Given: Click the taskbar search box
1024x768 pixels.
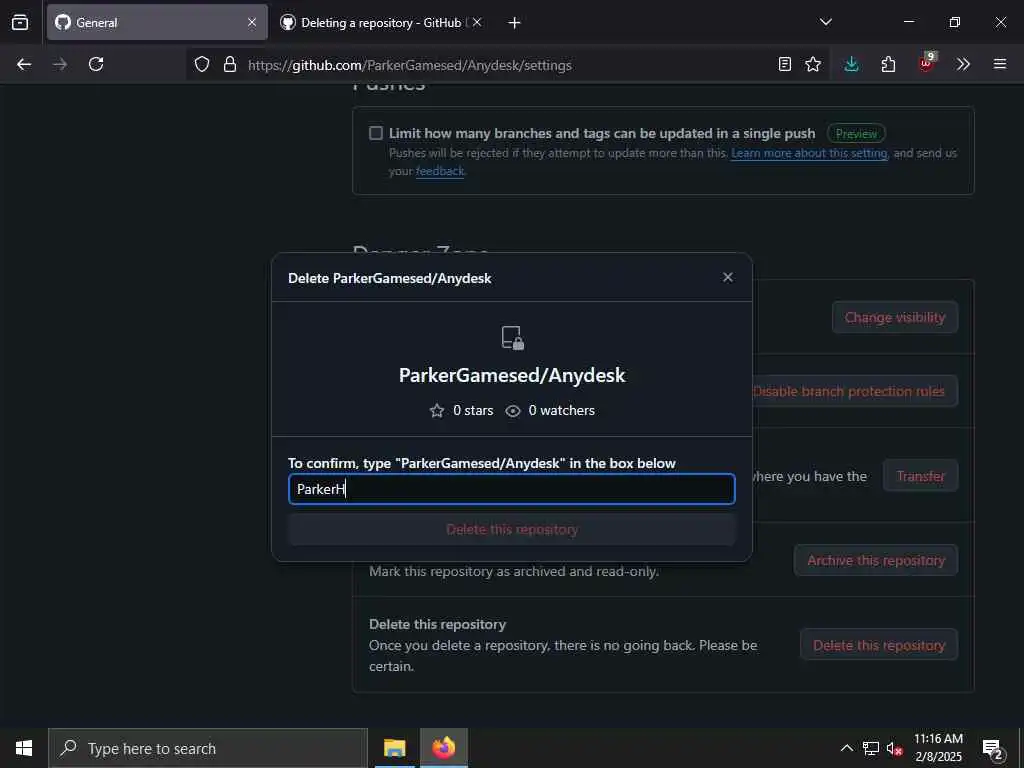Looking at the screenshot, I should coord(208,748).
